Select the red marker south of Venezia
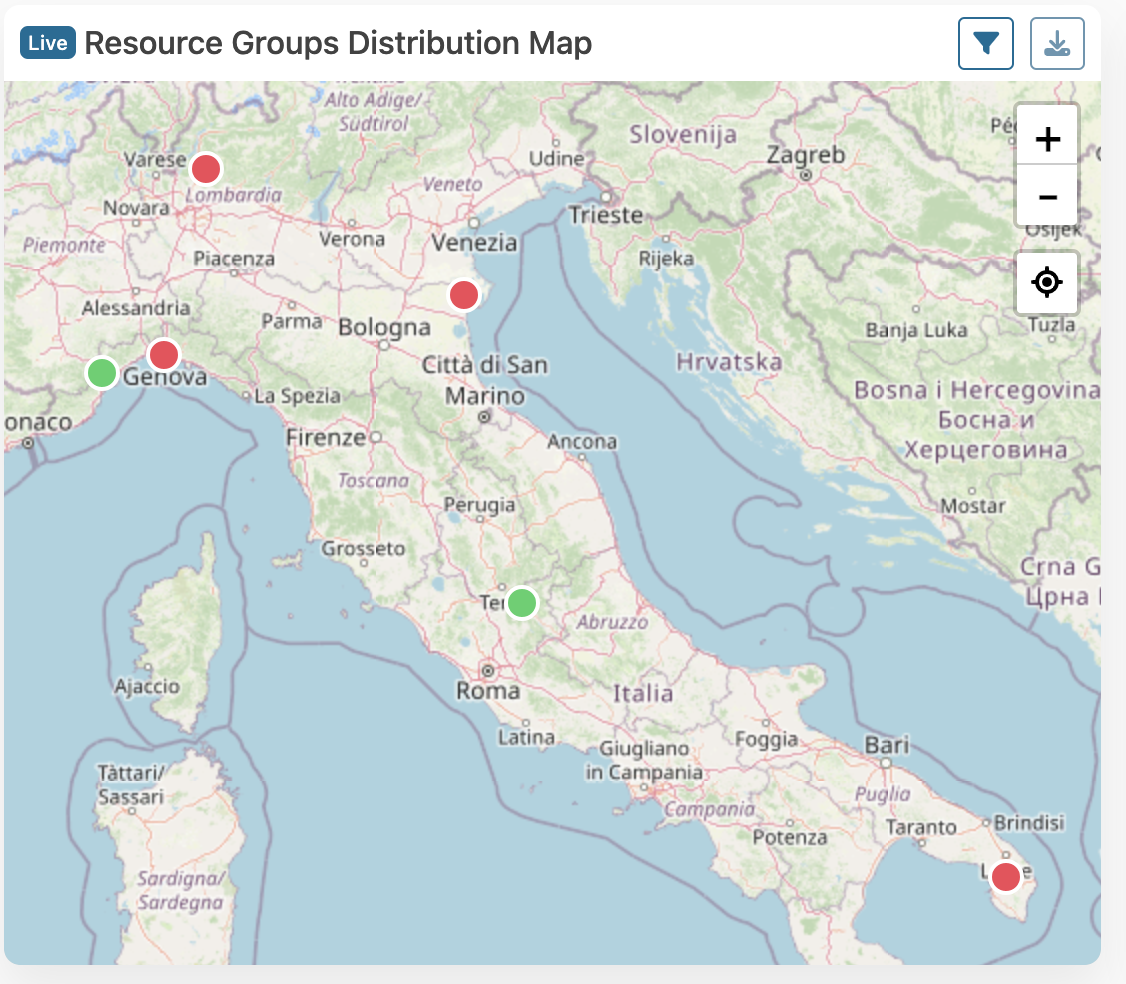 463,295
